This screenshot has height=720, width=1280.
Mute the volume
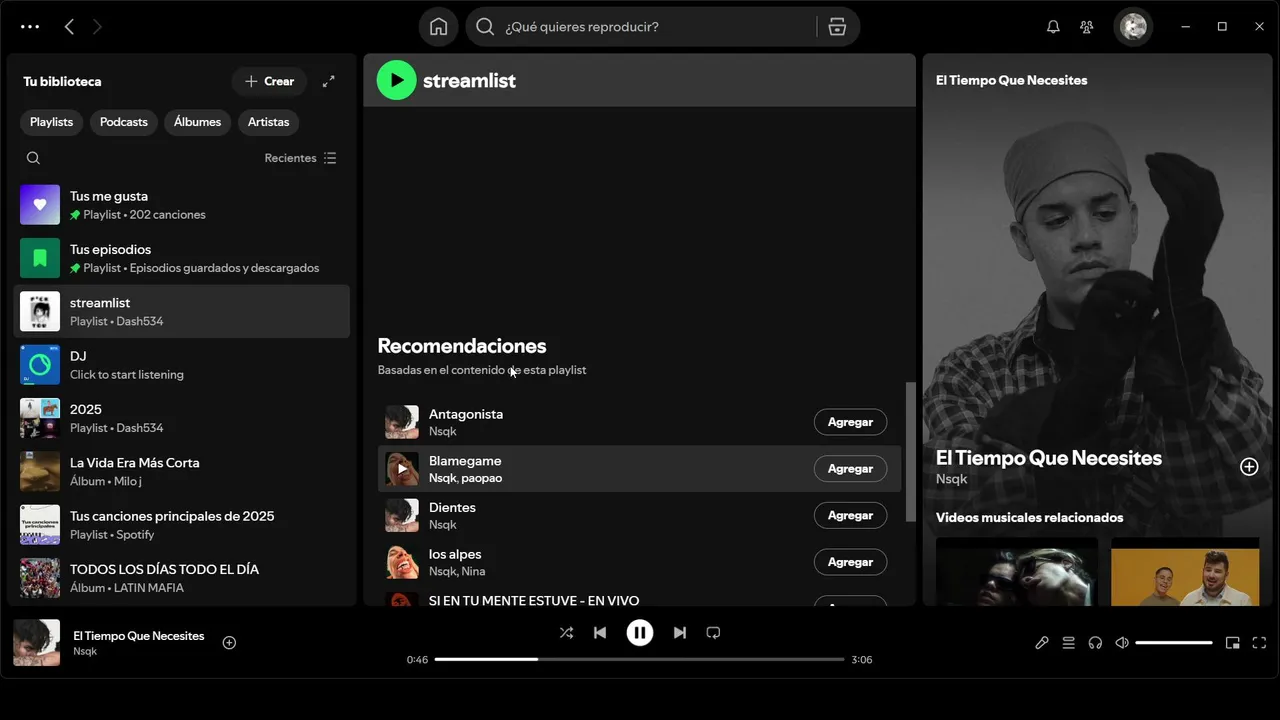click(1122, 643)
